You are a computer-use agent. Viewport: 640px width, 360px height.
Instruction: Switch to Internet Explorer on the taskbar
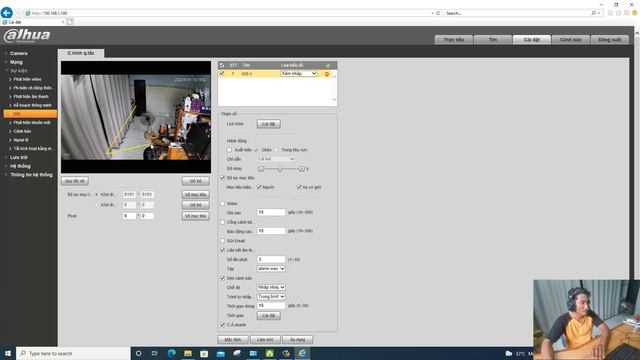pos(302,353)
